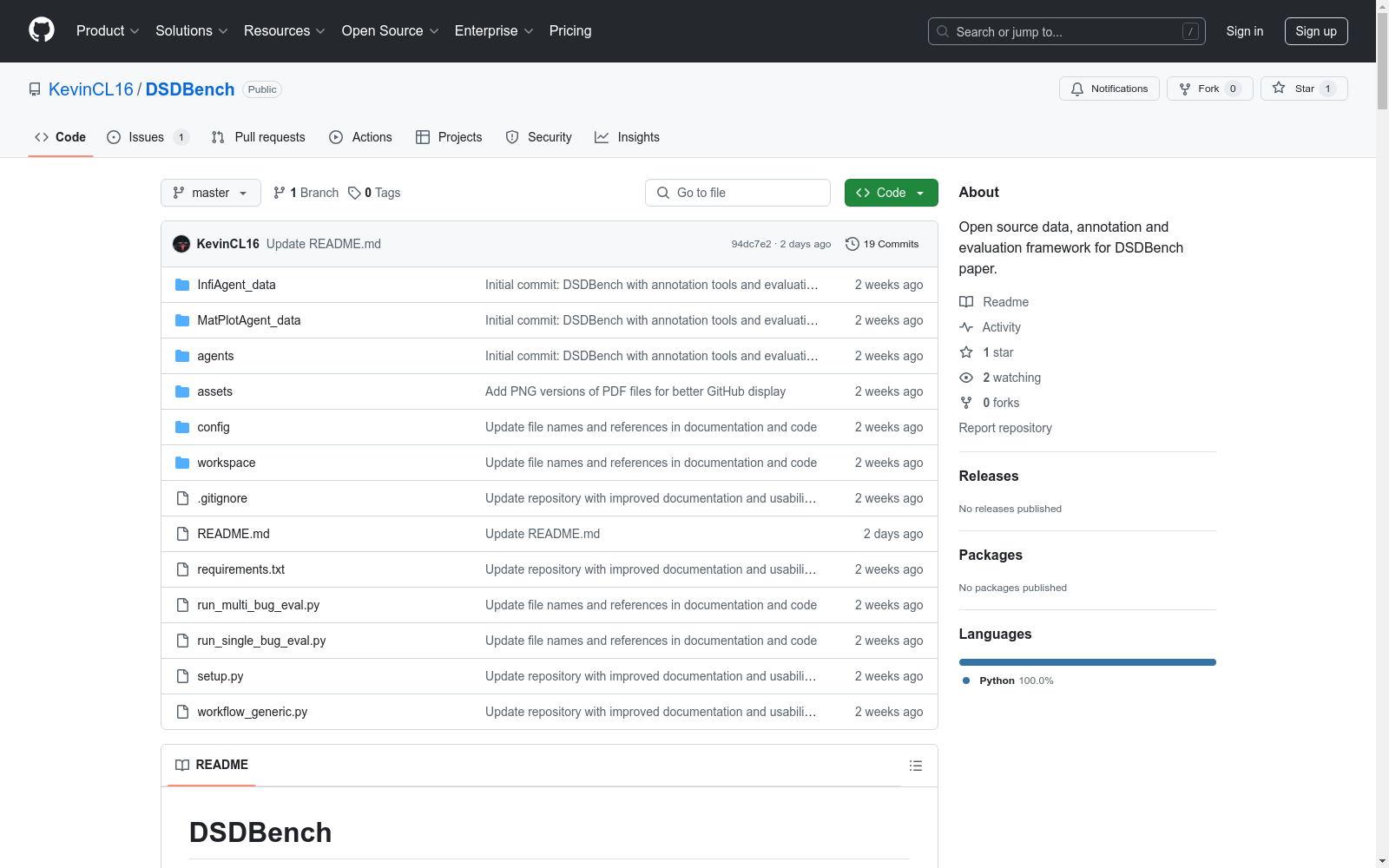Open the master branch dropdown
1389x868 pixels.
tap(211, 193)
